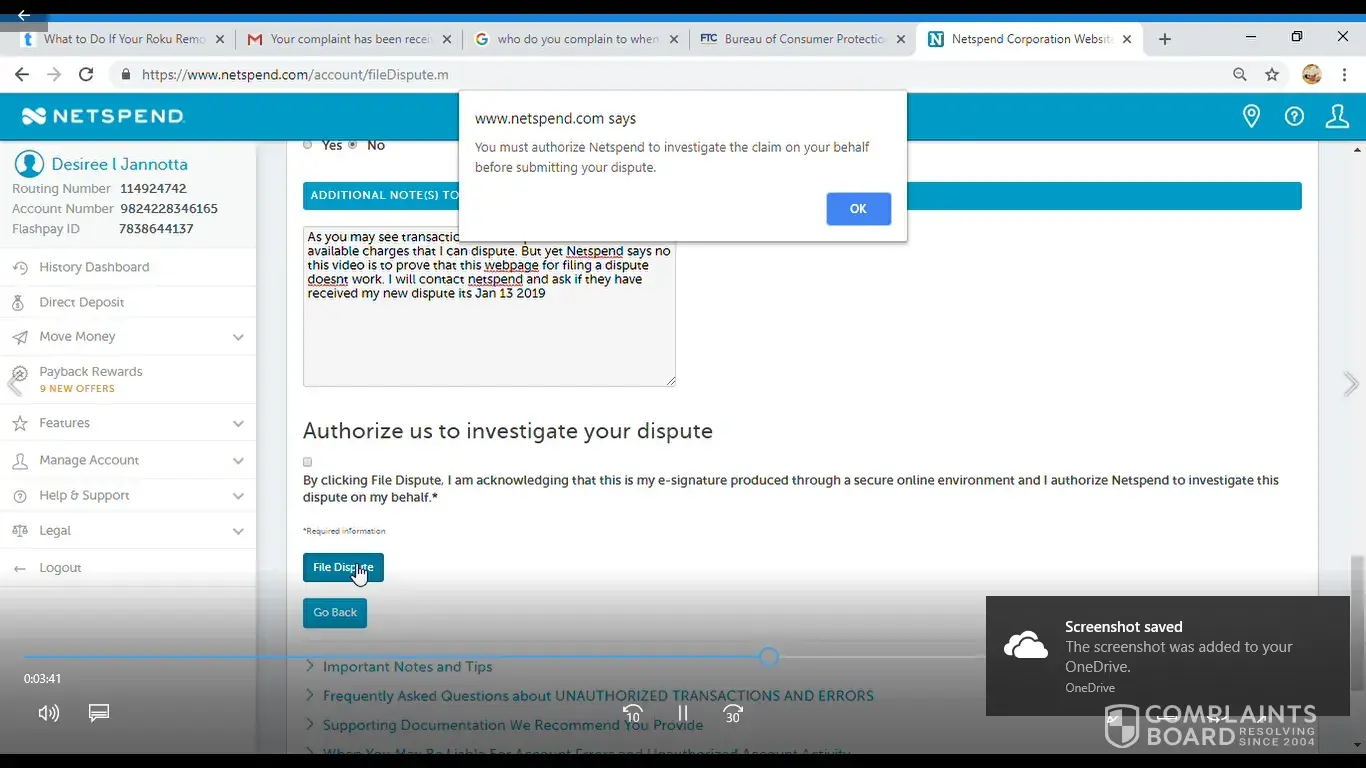Click OK in the alert dialog
The height and width of the screenshot is (768, 1366).
coord(858,209)
